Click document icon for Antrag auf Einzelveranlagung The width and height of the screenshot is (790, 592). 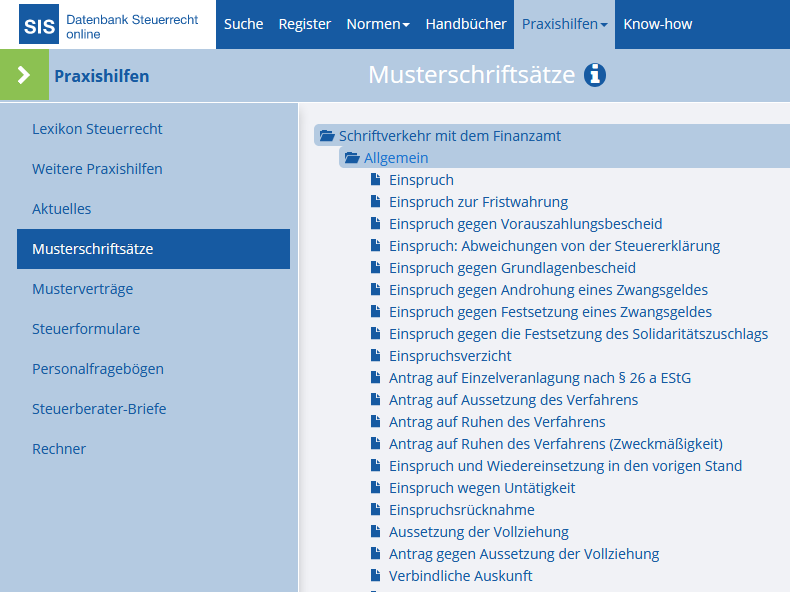click(375, 377)
